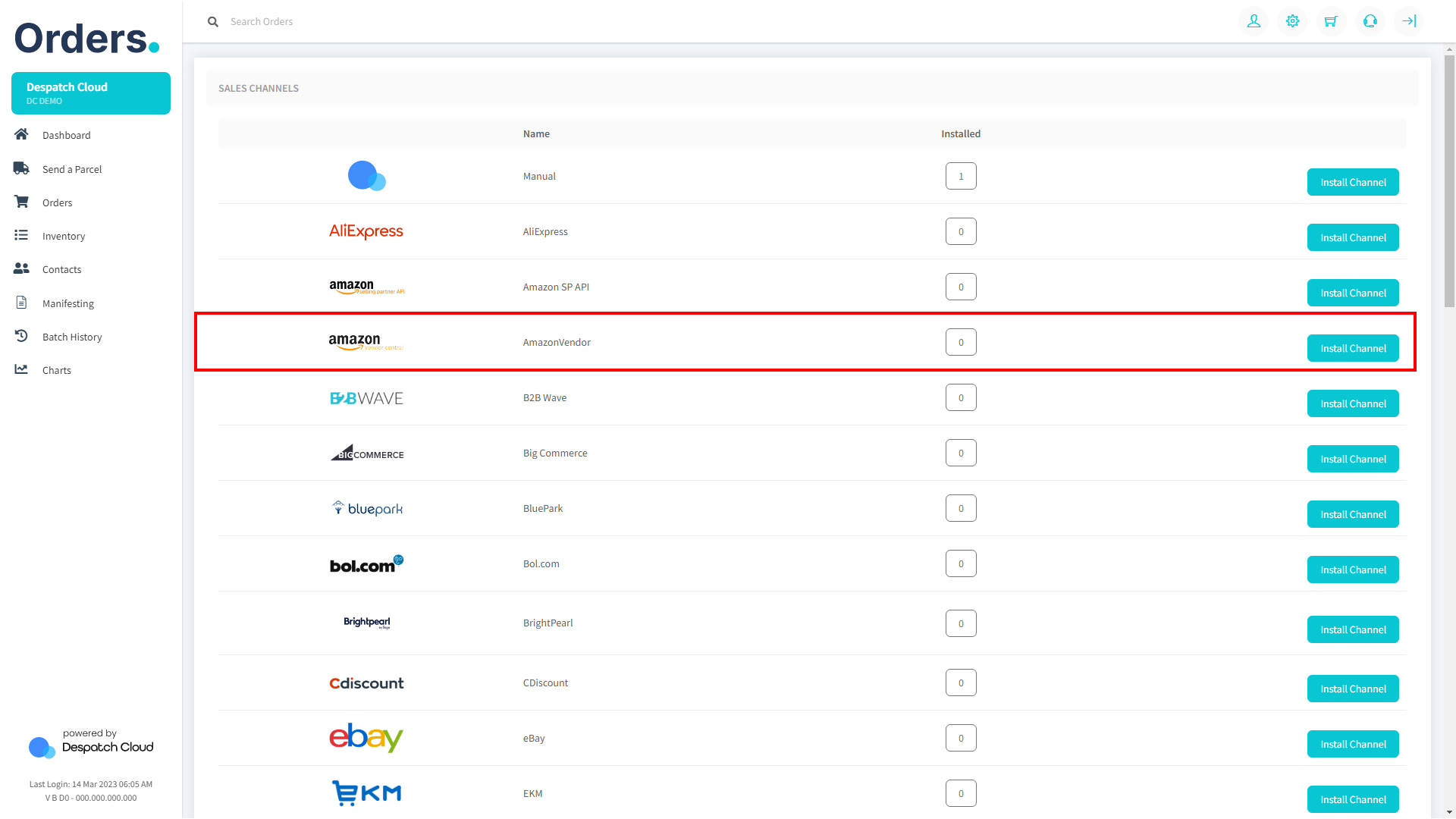Install the AliExpress channel

coord(1352,237)
